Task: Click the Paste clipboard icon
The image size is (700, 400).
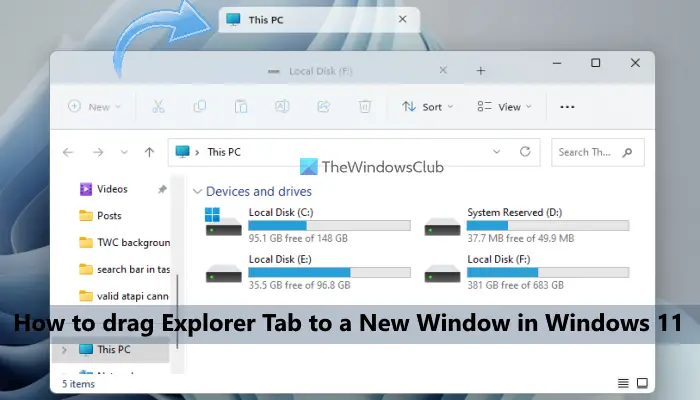Action: click(241, 107)
